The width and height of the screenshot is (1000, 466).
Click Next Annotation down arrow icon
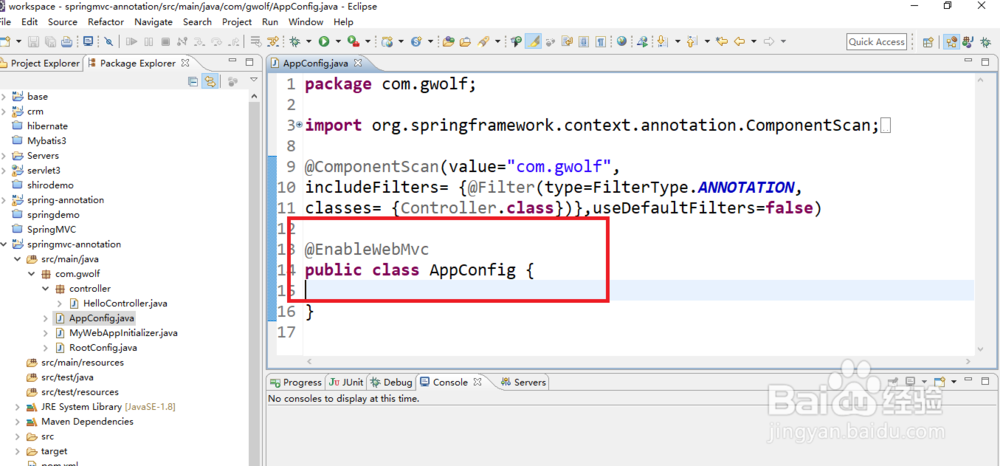[662, 41]
